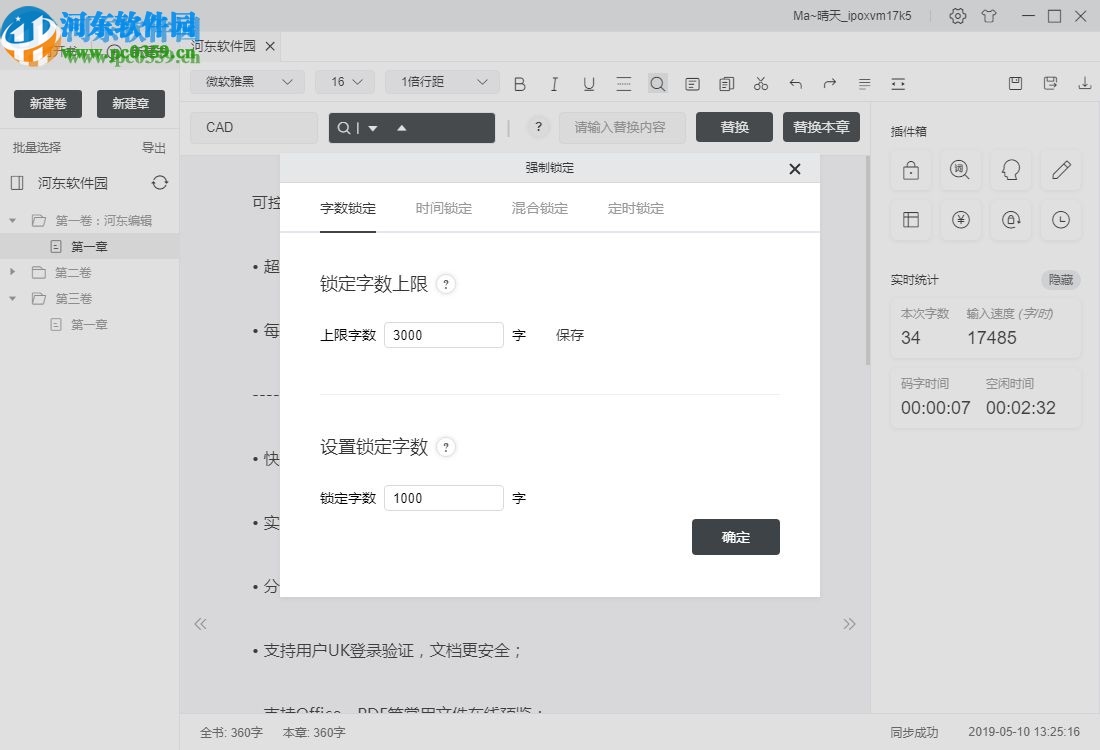Select the pencil editing plugin

coord(1060,170)
